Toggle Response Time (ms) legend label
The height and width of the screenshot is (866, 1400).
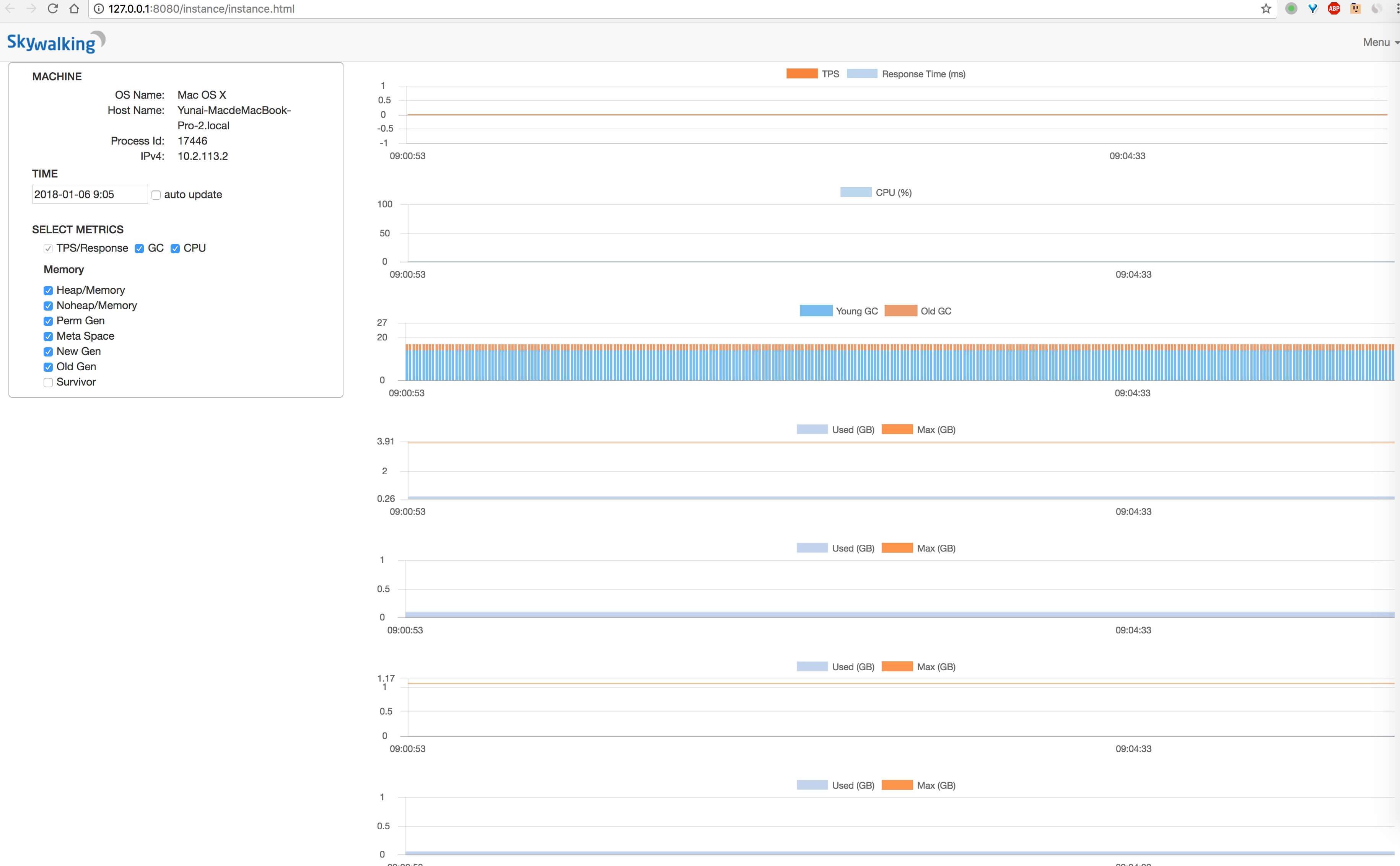point(923,74)
